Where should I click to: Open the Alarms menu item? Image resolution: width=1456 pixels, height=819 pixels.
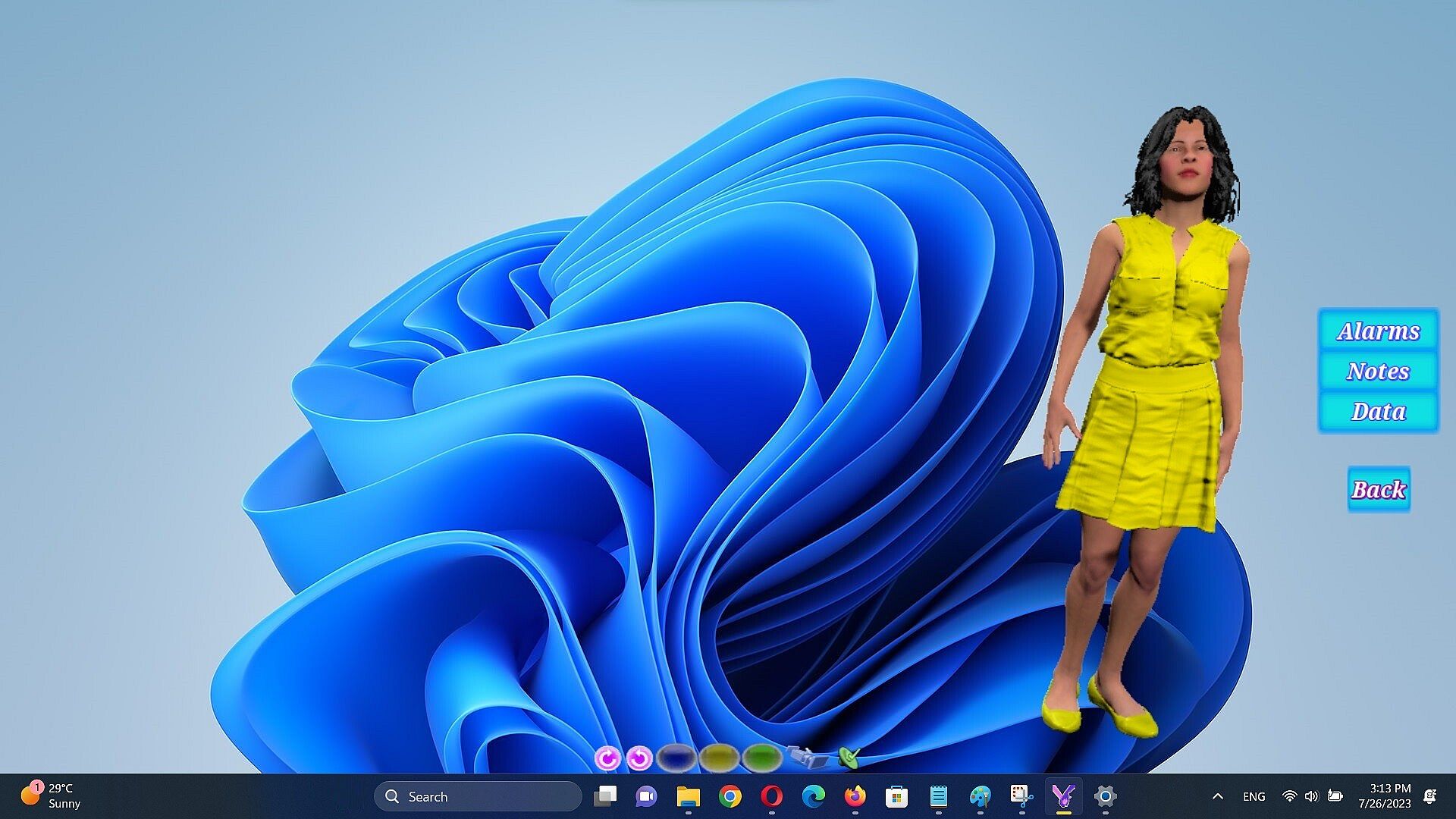[1378, 331]
